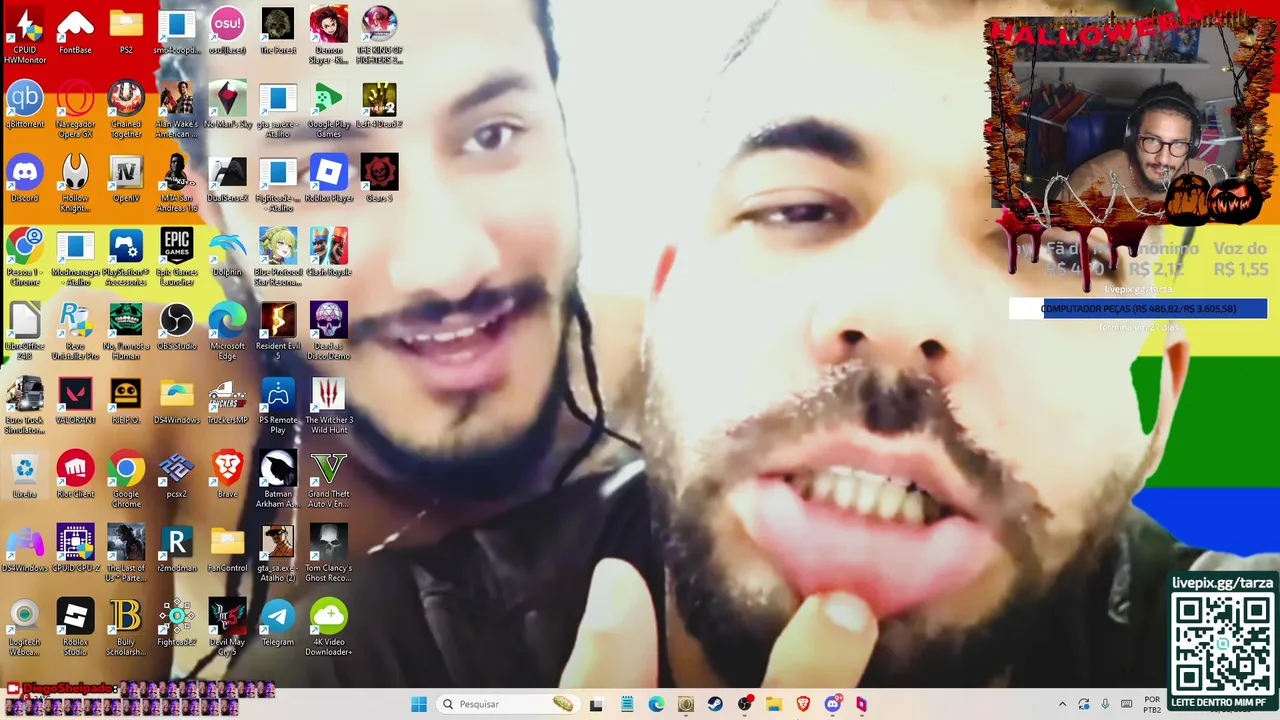The width and height of the screenshot is (1280, 720).
Task: Launch Tom Clancy's Ghost Recon shortcut
Action: [x=328, y=553]
